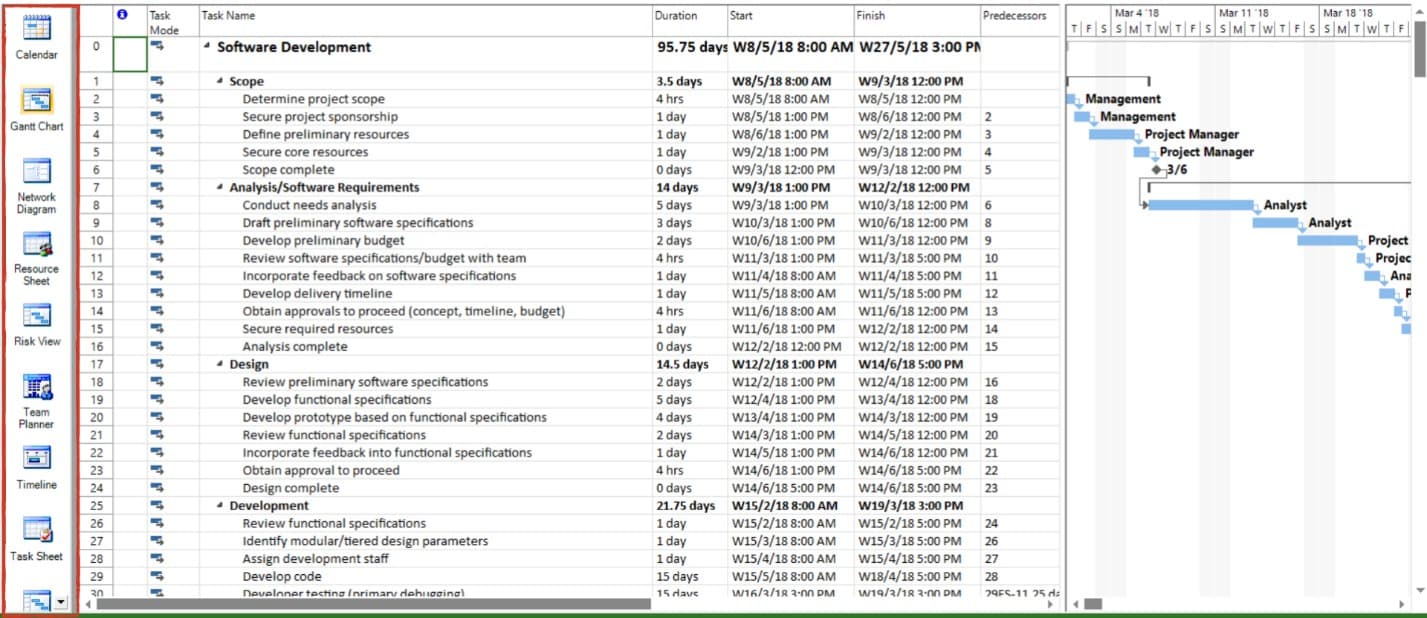Select 'Analysis complete' task name
Viewport: 1427px width, 618px height.
tap(295, 347)
